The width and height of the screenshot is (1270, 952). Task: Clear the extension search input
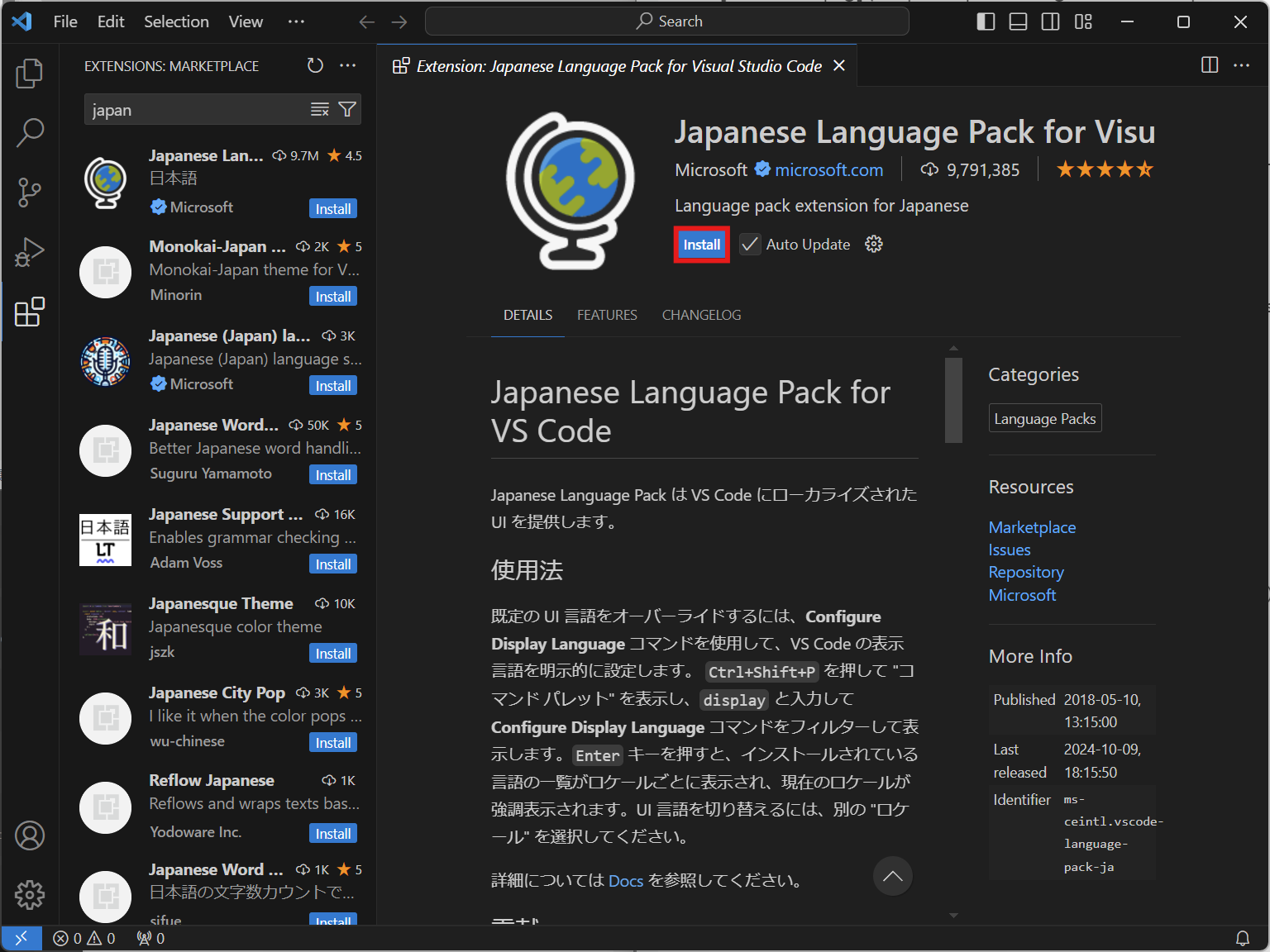(x=320, y=108)
